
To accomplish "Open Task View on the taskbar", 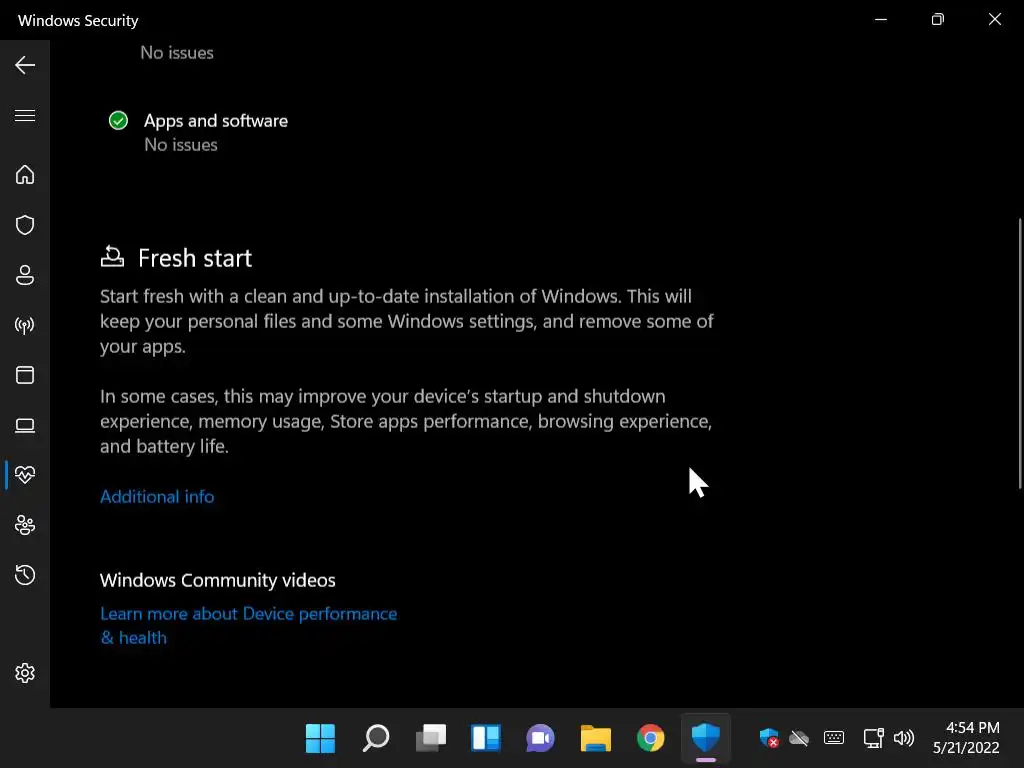I will [x=431, y=738].
